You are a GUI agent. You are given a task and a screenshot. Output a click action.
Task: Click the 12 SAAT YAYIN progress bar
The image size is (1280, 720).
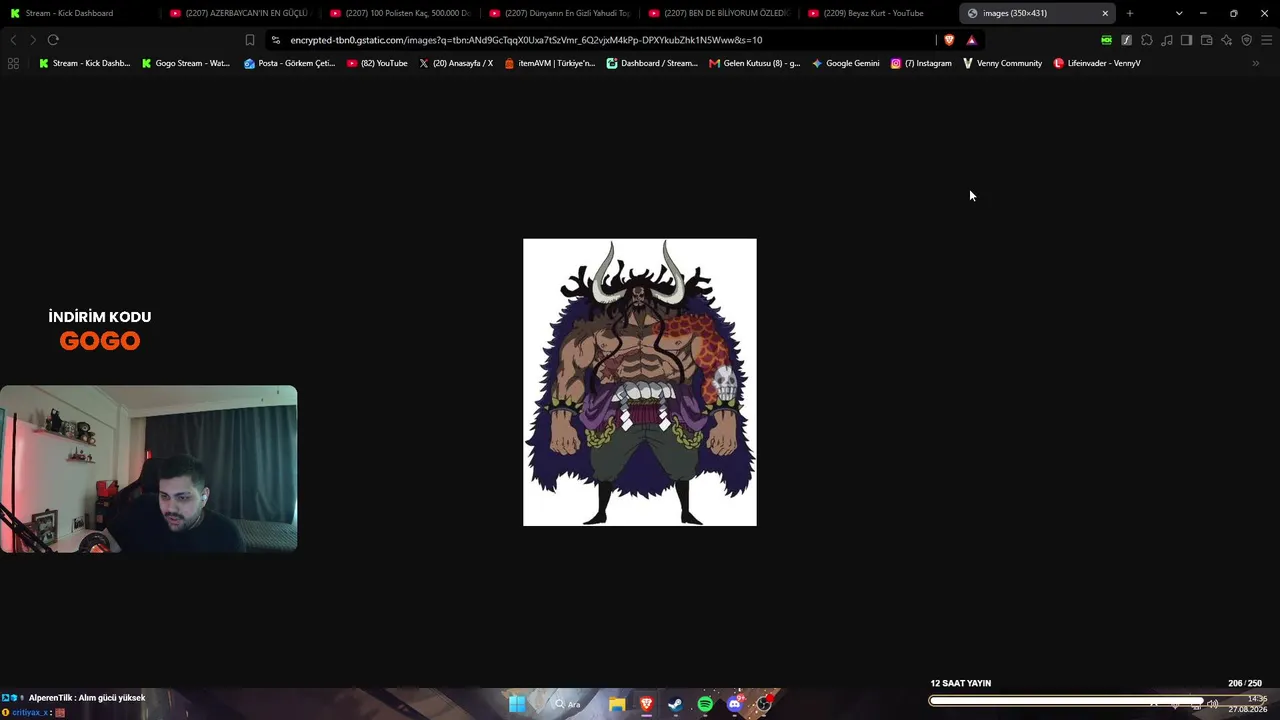[x=1097, y=701]
